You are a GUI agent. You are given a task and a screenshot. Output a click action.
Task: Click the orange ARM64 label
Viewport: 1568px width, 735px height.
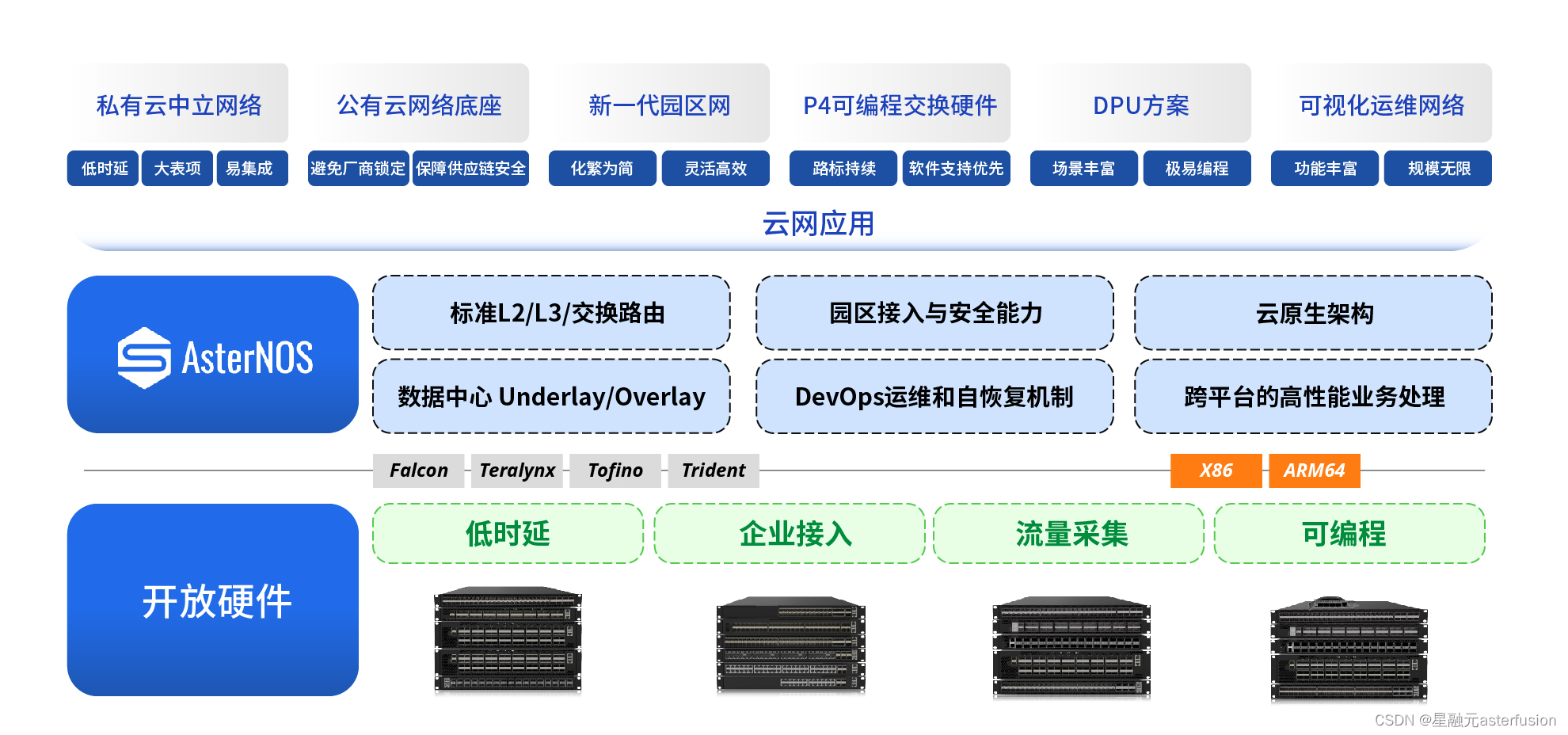(1315, 470)
